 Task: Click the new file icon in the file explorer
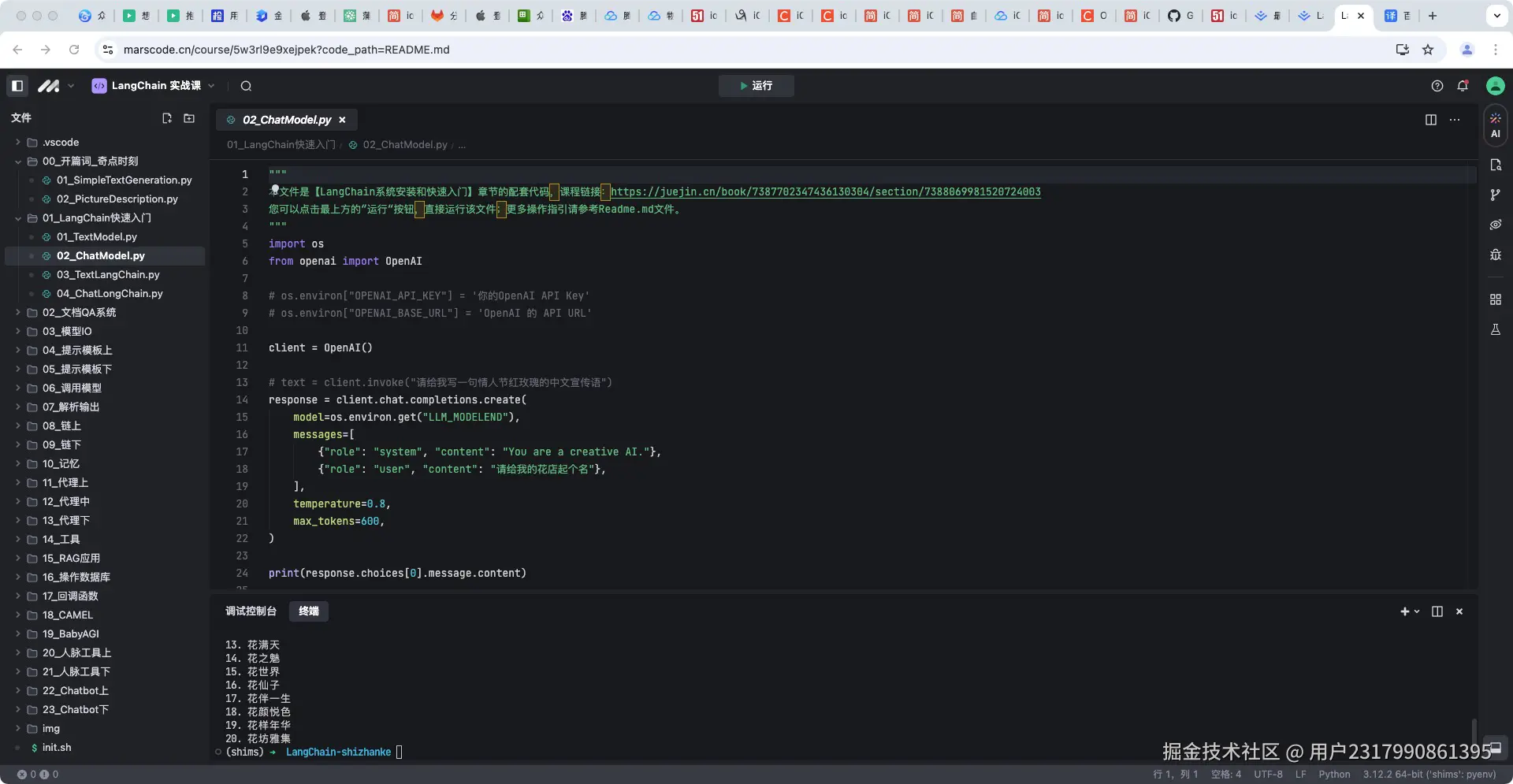166,118
